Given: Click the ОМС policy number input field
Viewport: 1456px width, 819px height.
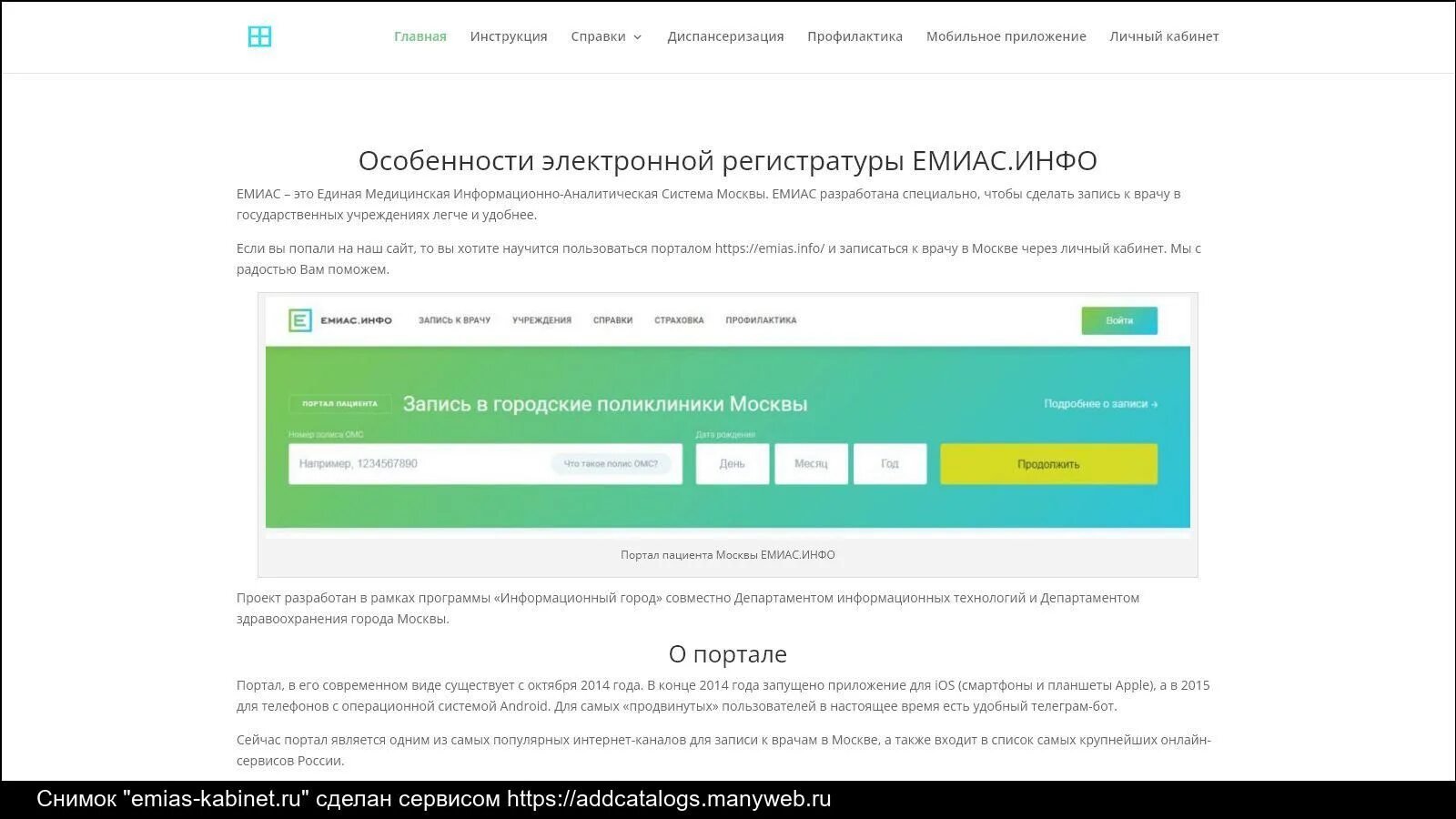Looking at the screenshot, I should click(485, 464).
